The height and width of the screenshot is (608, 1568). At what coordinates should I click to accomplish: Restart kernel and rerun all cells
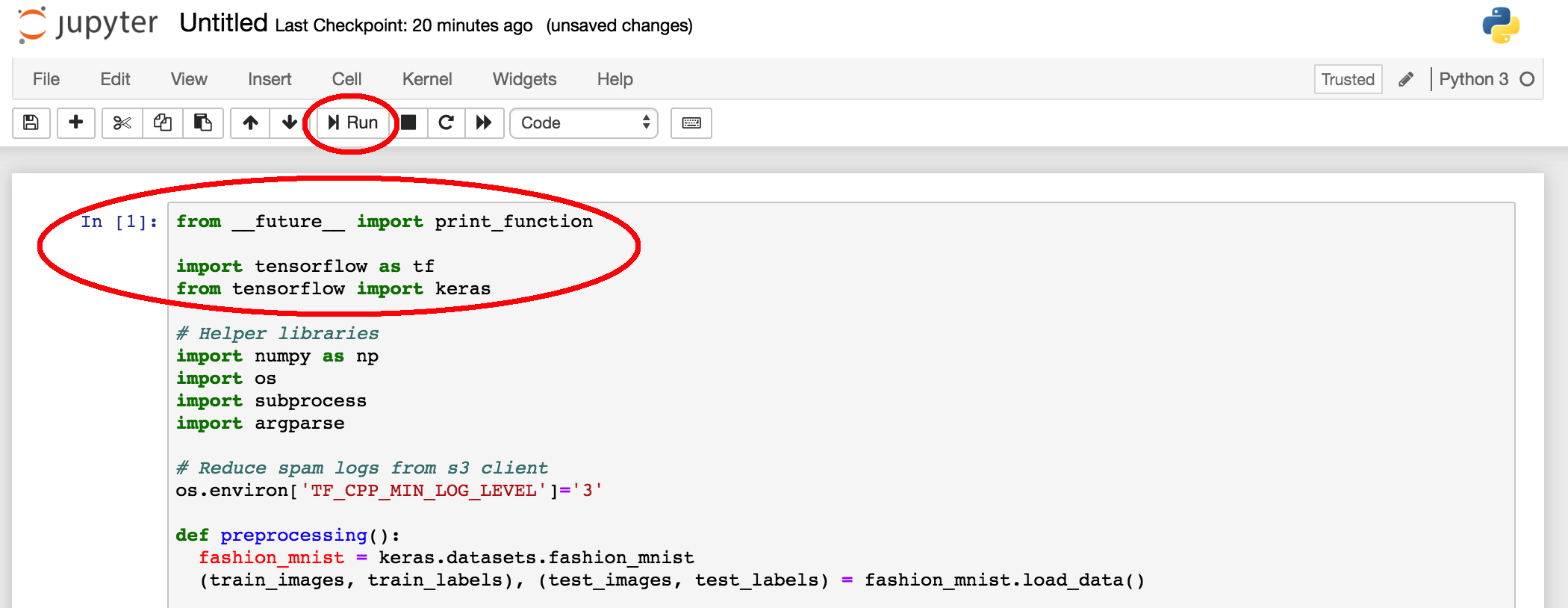click(484, 122)
